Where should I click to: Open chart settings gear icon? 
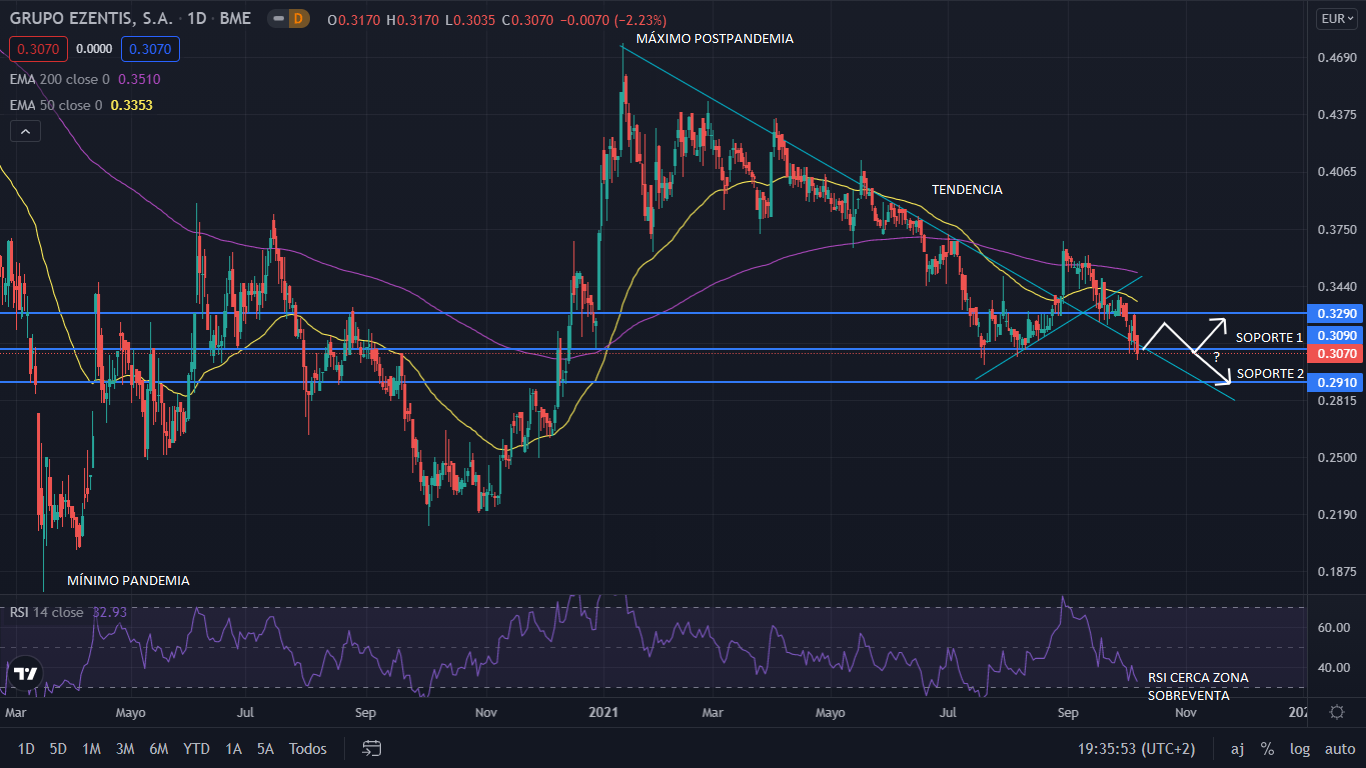pyautogui.click(x=1336, y=712)
